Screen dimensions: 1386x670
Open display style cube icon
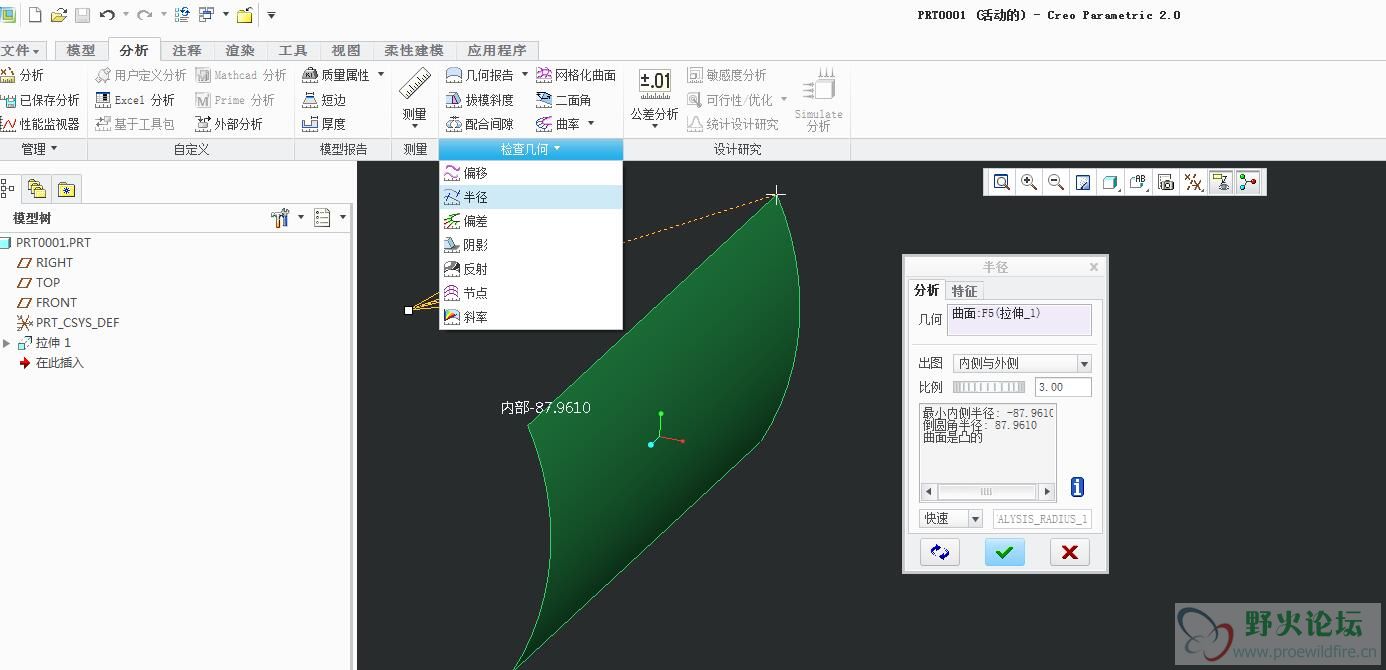coord(1110,182)
